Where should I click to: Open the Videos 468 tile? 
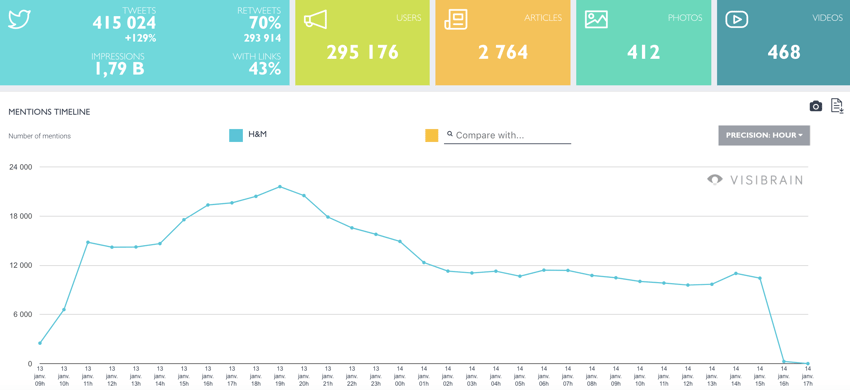click(783, 42)
